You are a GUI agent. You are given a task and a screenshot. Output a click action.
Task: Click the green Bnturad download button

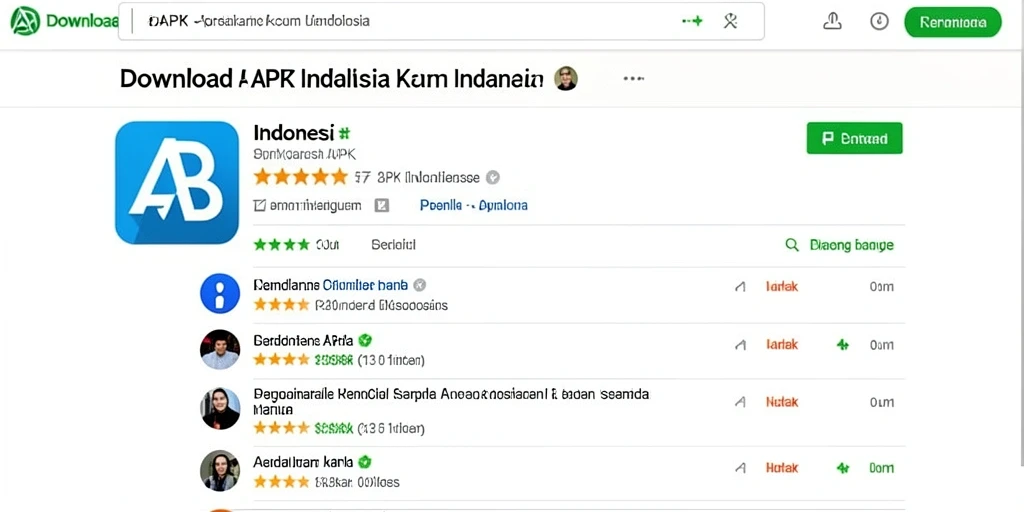[x=854, y=138]
